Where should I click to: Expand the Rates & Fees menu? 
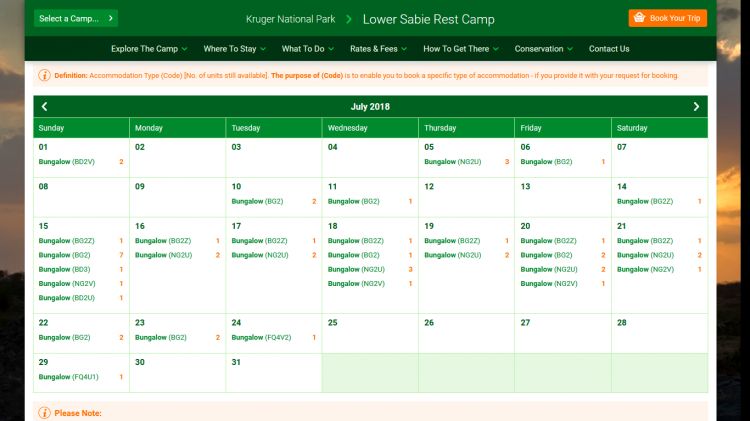click(x=378, y=49)
